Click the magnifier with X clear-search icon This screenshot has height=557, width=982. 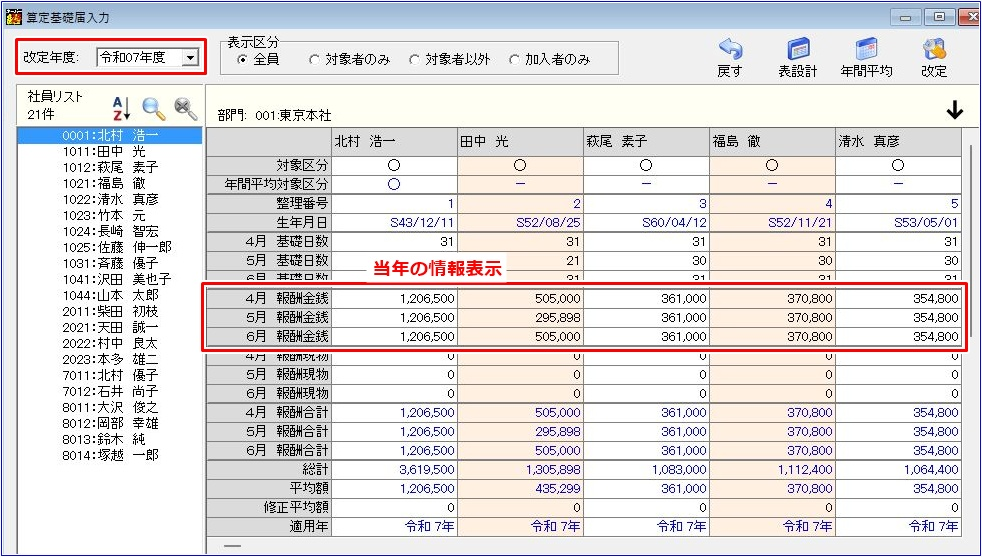click(x=185, y=108)
